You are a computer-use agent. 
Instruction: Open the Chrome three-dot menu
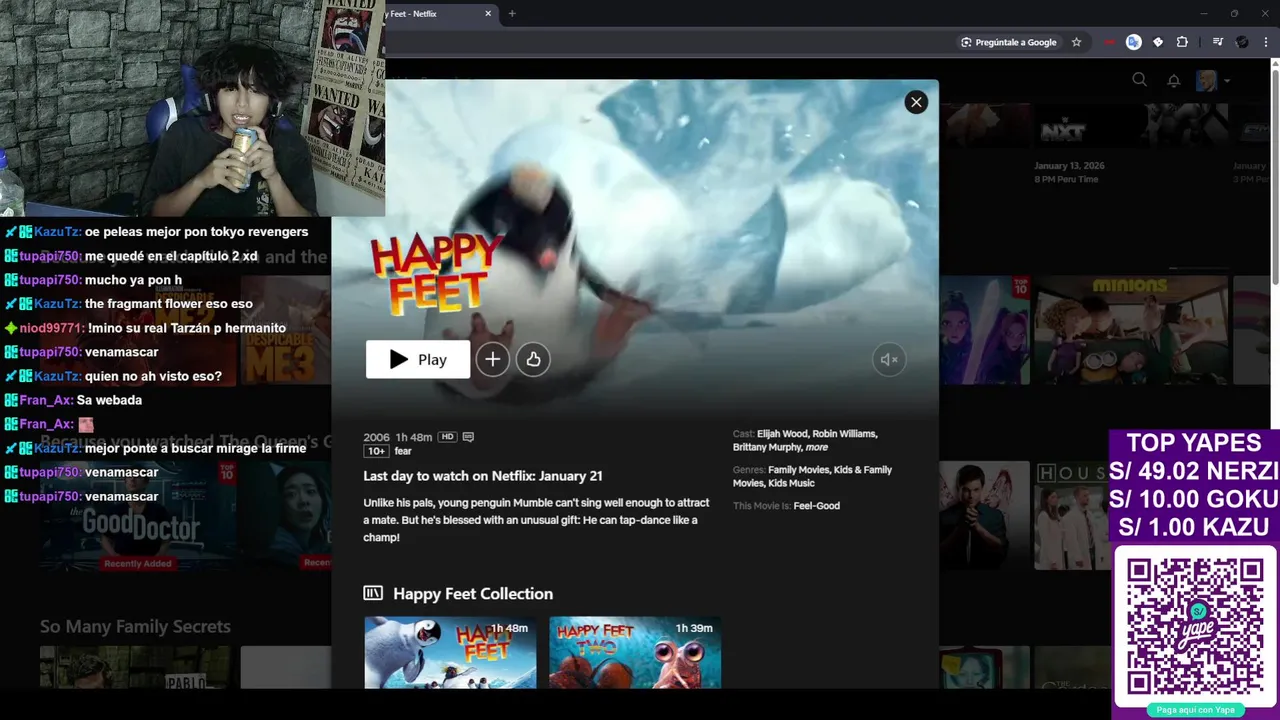[x=1266, y=42]
